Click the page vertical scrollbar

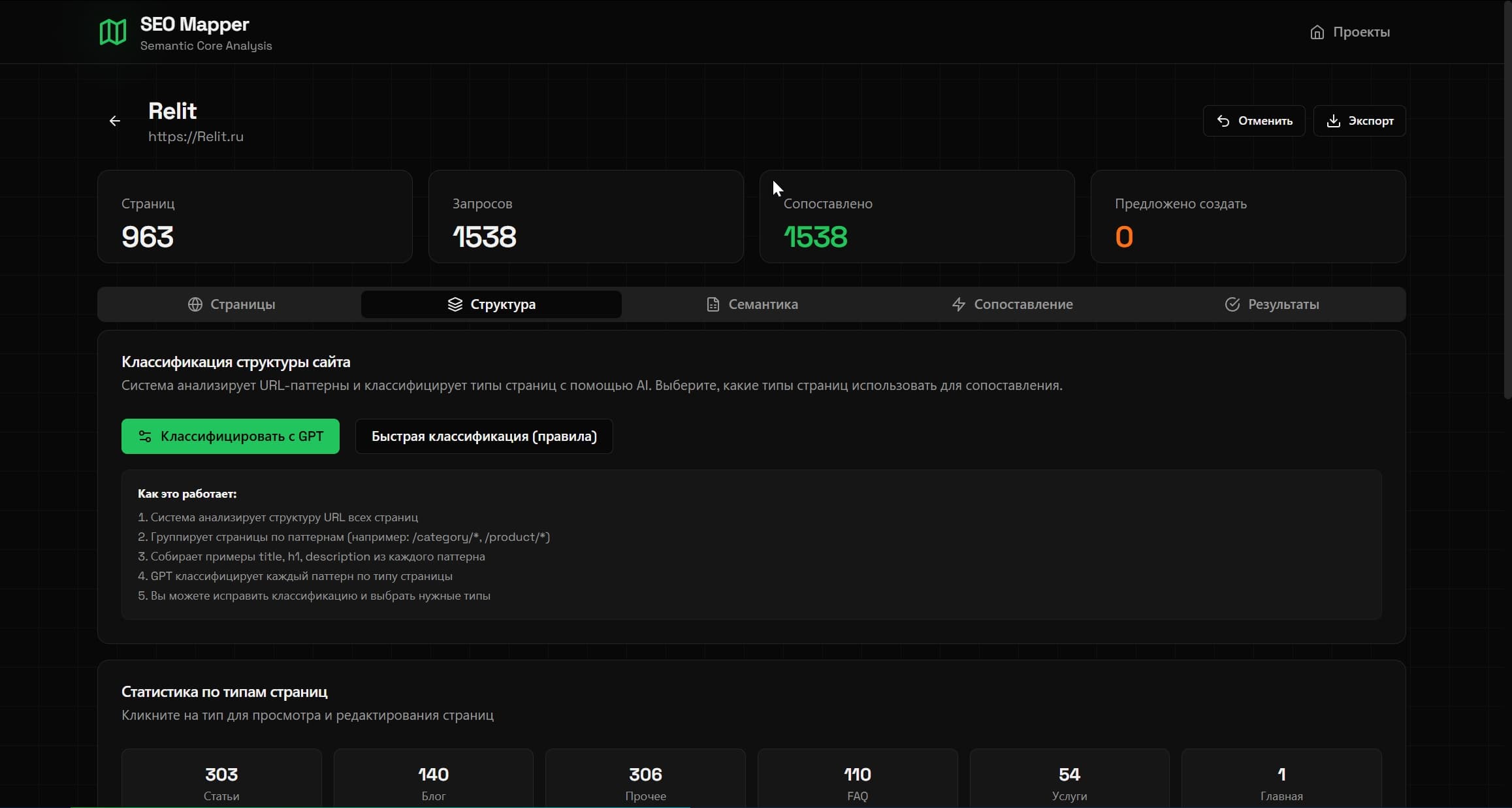click(x=1508, y=196)
